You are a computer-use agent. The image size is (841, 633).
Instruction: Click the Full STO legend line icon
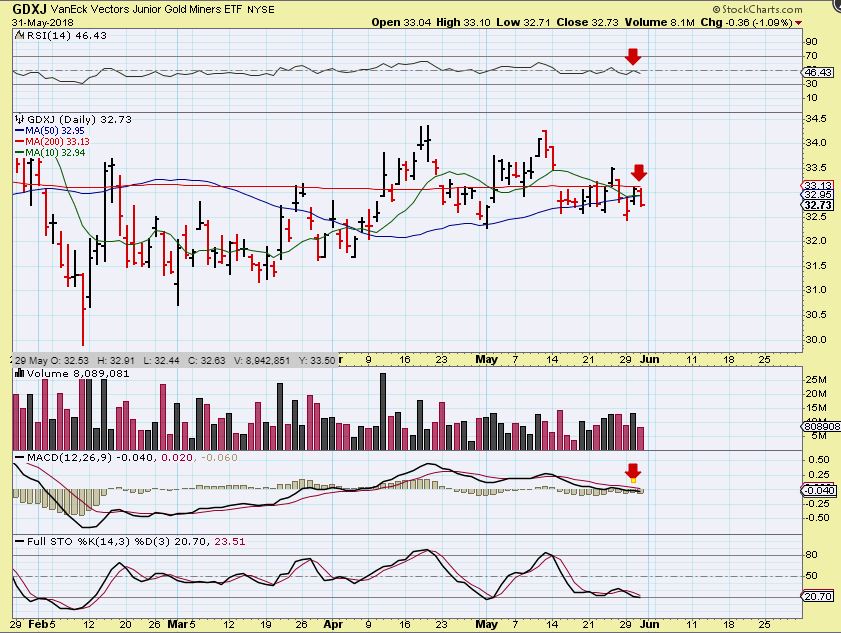pos(20,542)
